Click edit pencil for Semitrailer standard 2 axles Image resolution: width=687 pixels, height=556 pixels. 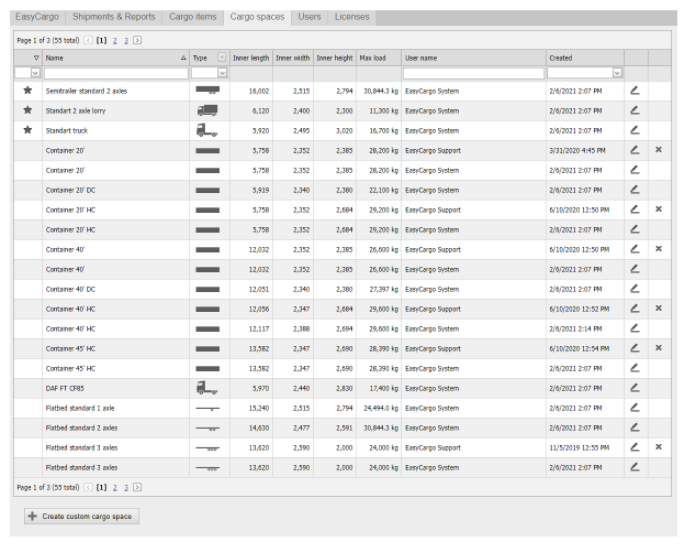(634, 91)
